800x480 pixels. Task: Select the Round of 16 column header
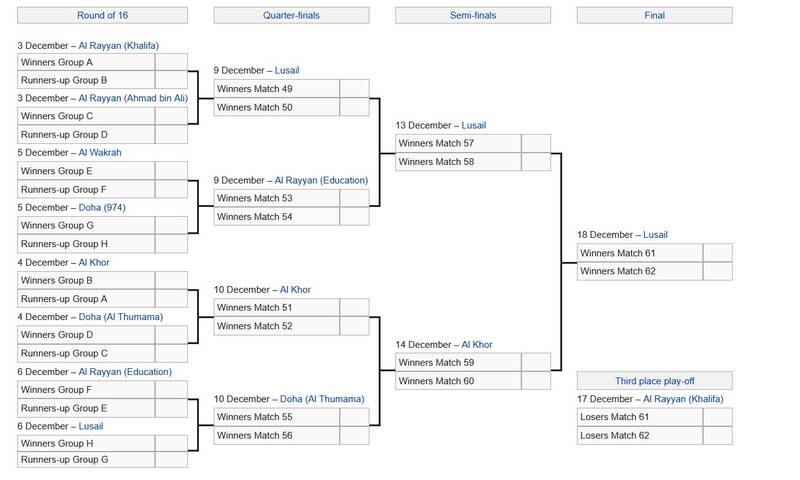pyautogui.click(x=102, y=15)
